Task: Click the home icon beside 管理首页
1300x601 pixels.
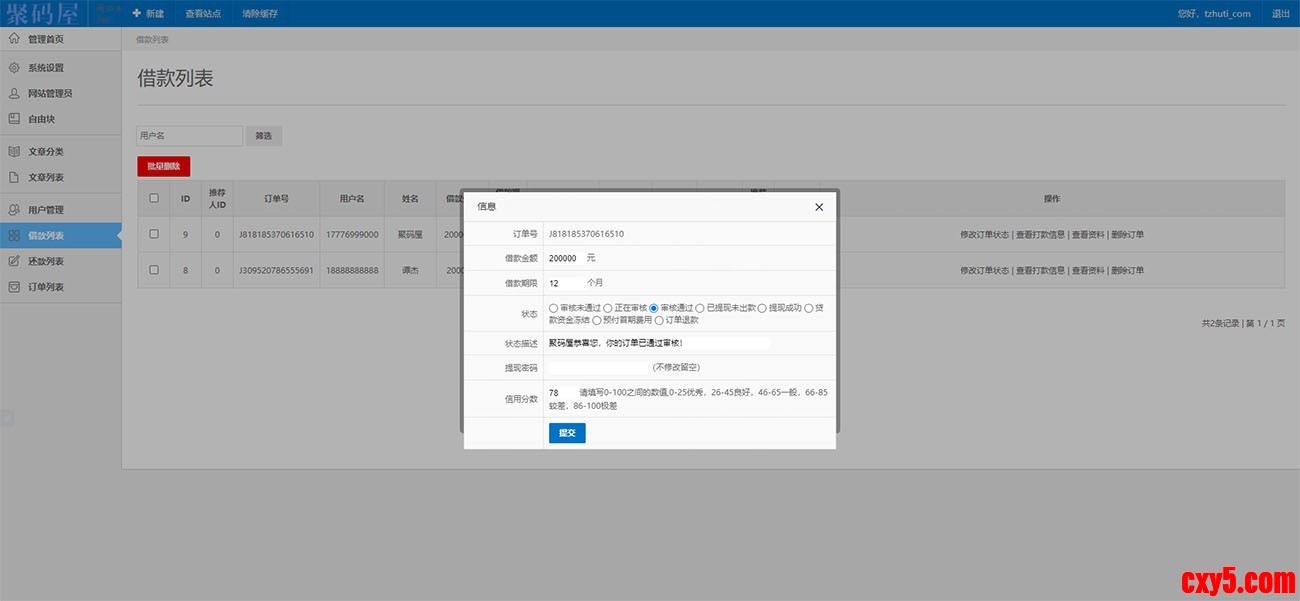Action: (14, 39)
